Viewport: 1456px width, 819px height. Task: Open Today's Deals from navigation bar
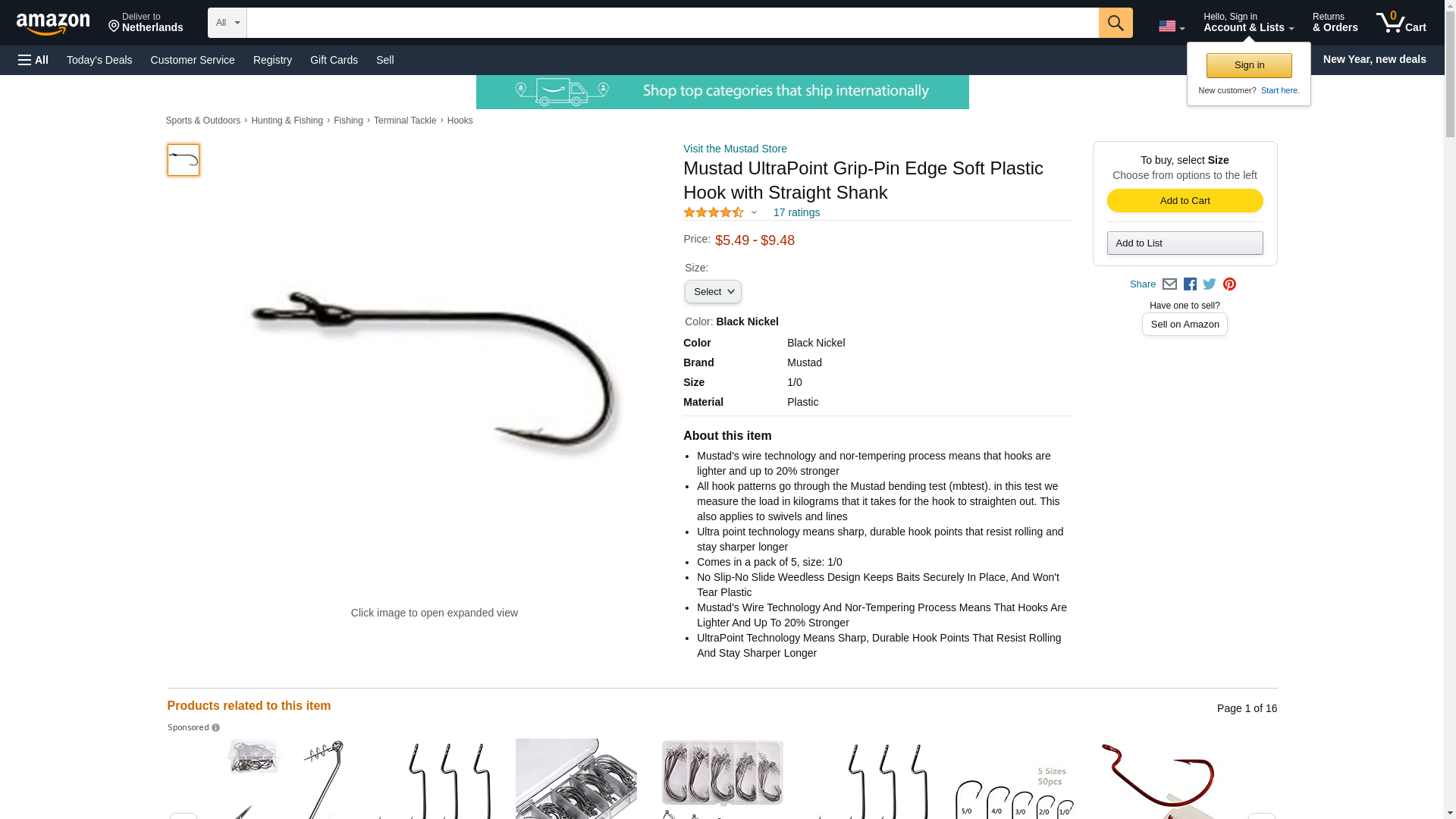(x=99, y=60)
